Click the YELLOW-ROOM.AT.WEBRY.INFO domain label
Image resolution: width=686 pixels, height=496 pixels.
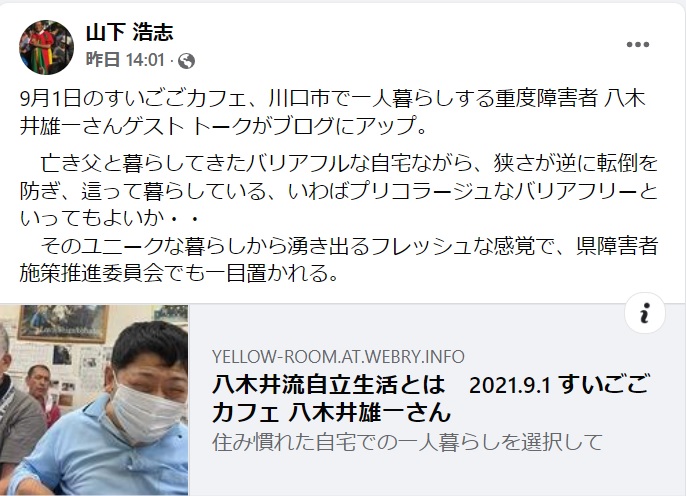click(x=338, y=357)
